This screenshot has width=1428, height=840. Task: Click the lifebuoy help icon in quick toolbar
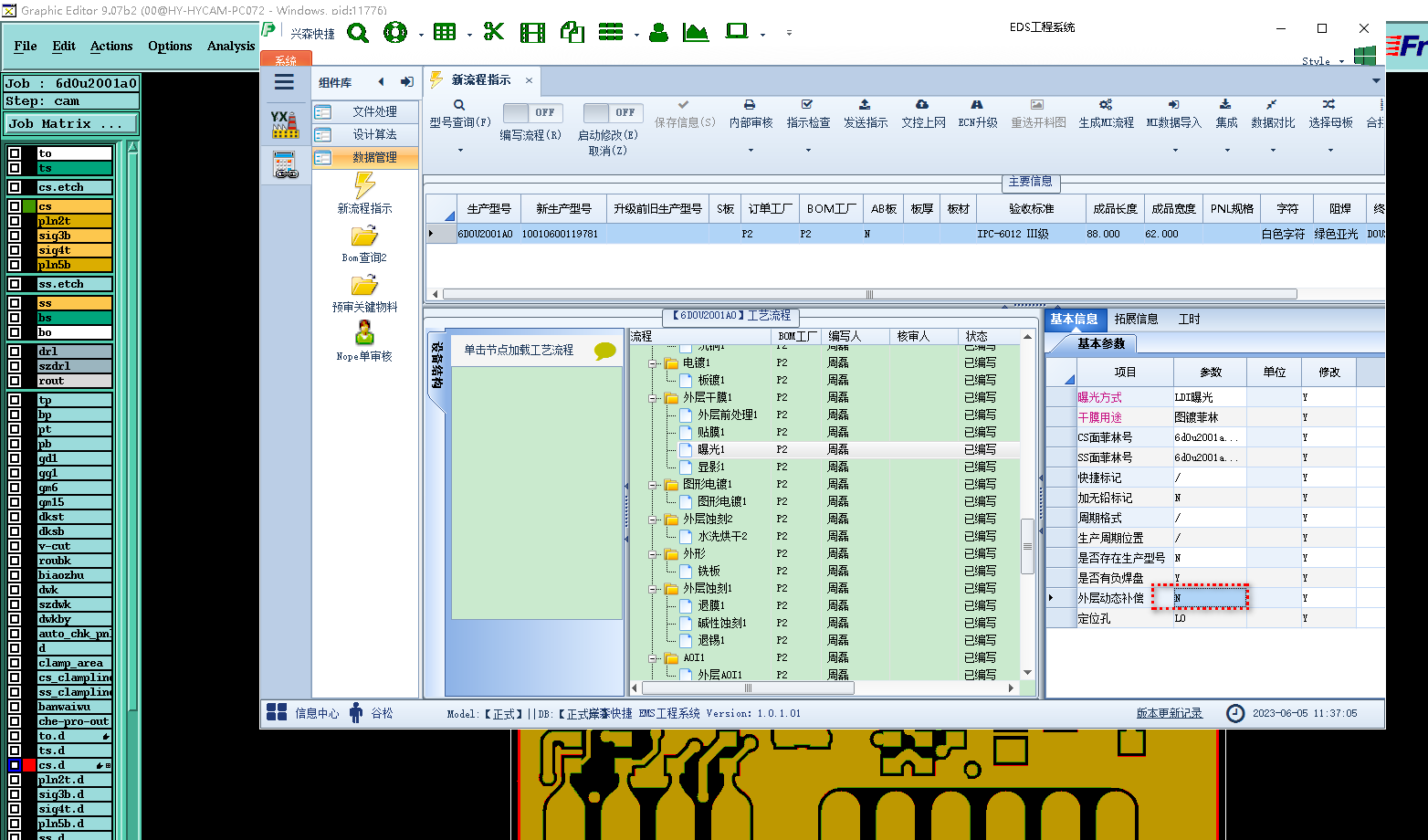pos(395,33)
